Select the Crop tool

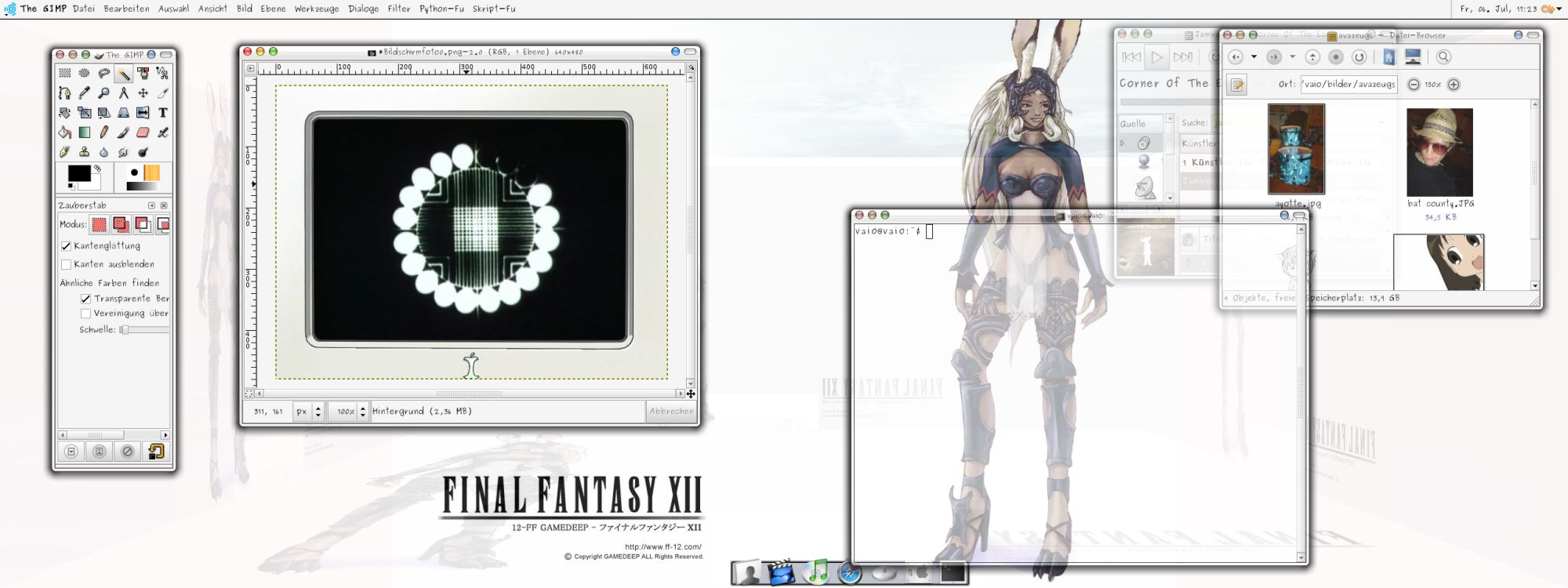click(162, 93)
